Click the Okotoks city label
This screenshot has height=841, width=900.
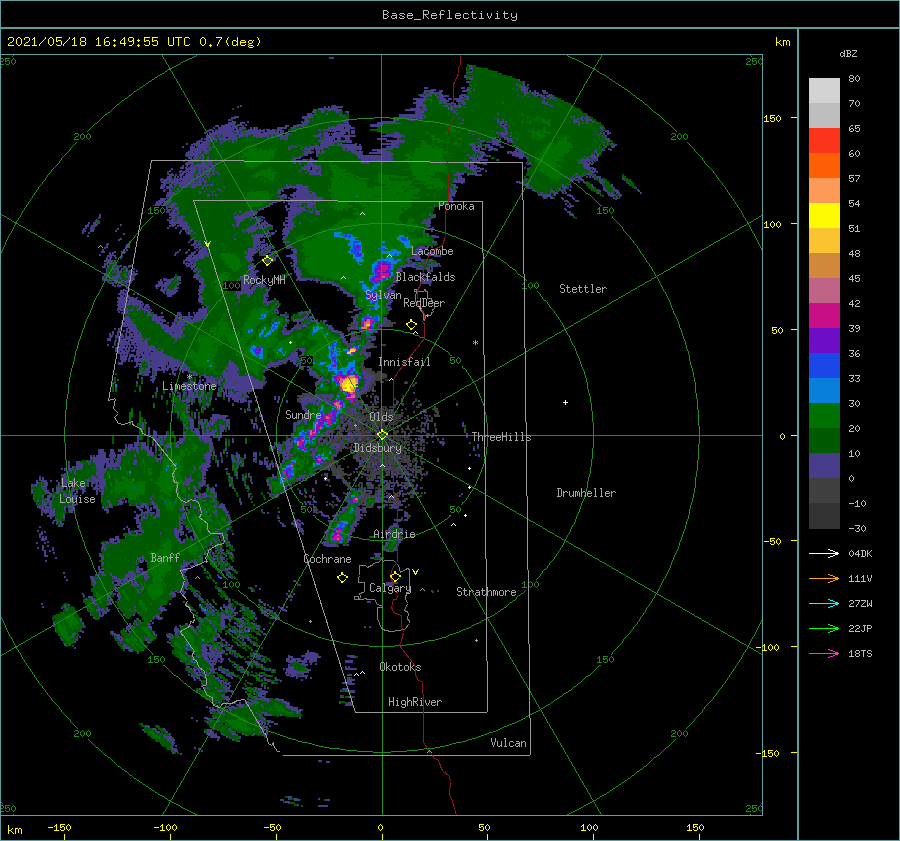tap(400, 667)
